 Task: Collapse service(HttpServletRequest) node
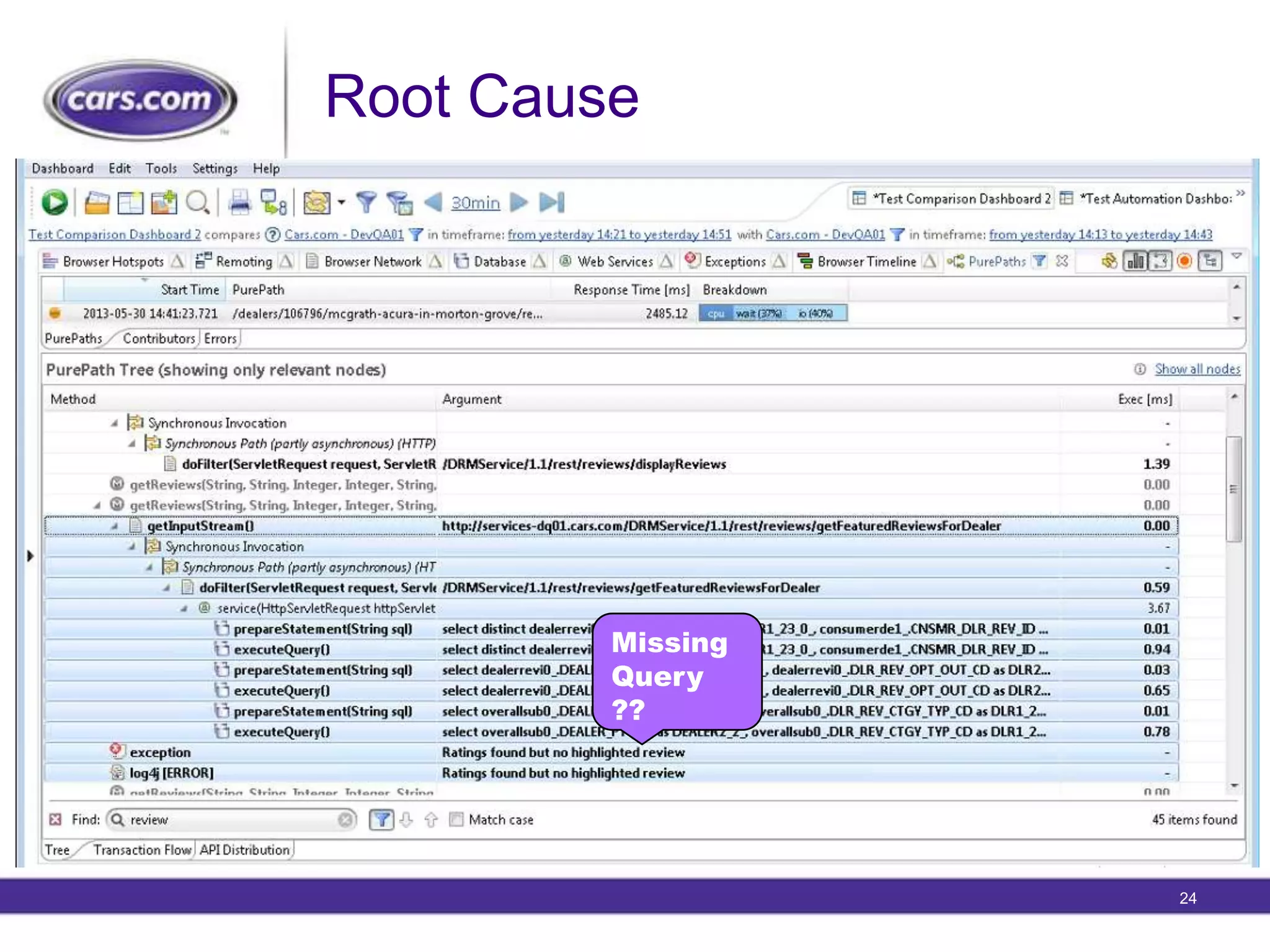tap(184, 609)
